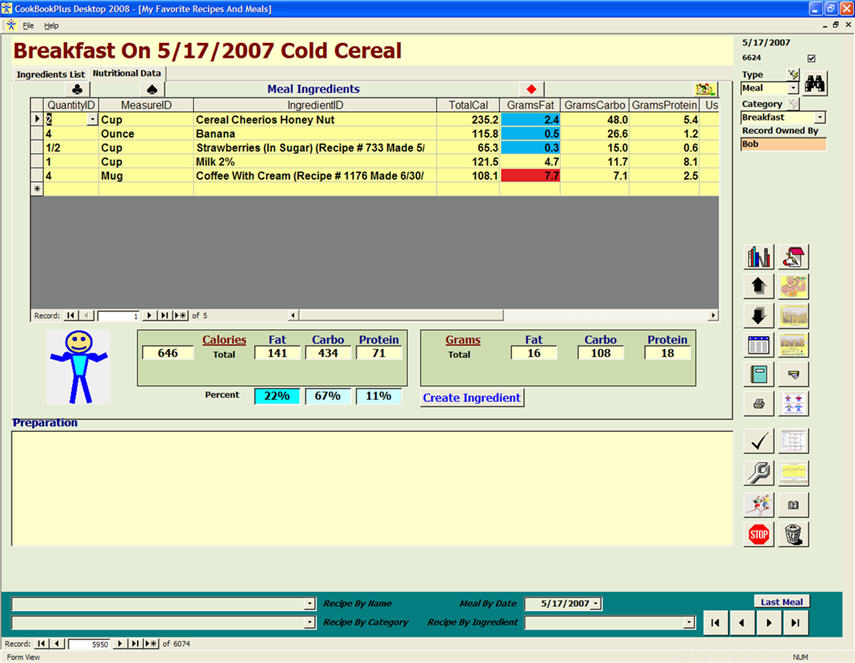
Task: Click the black up arrow icon
Action: (759, 287)
